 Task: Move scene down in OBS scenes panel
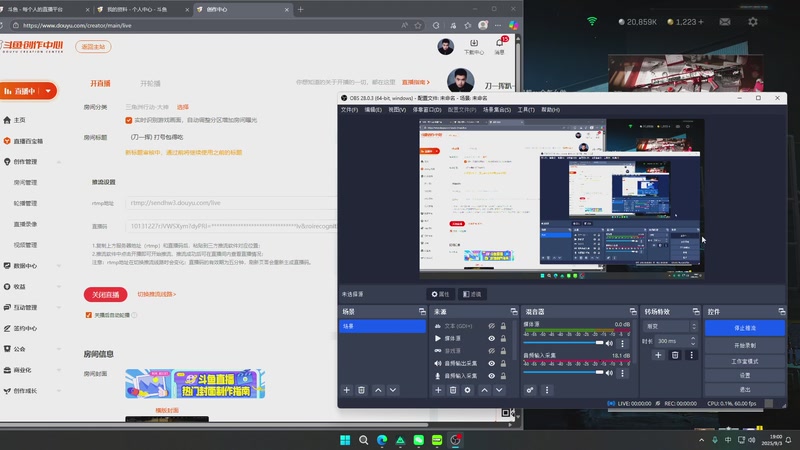393,390
